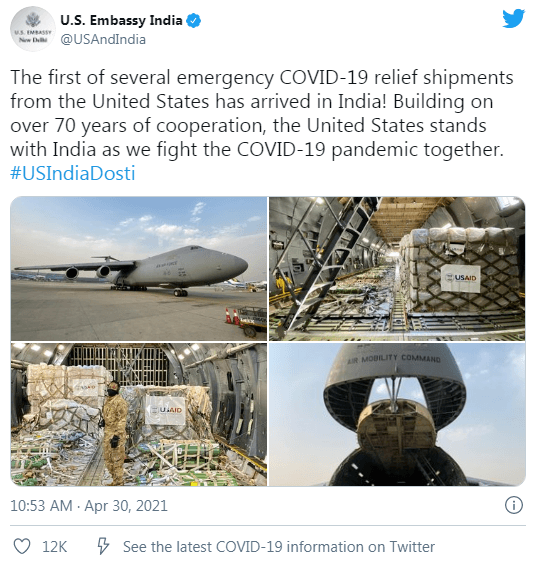The height and width of the screenshot is (564, 535).
Task: Open the USAID pallet cargo hold photo
Action: point(397,268)
